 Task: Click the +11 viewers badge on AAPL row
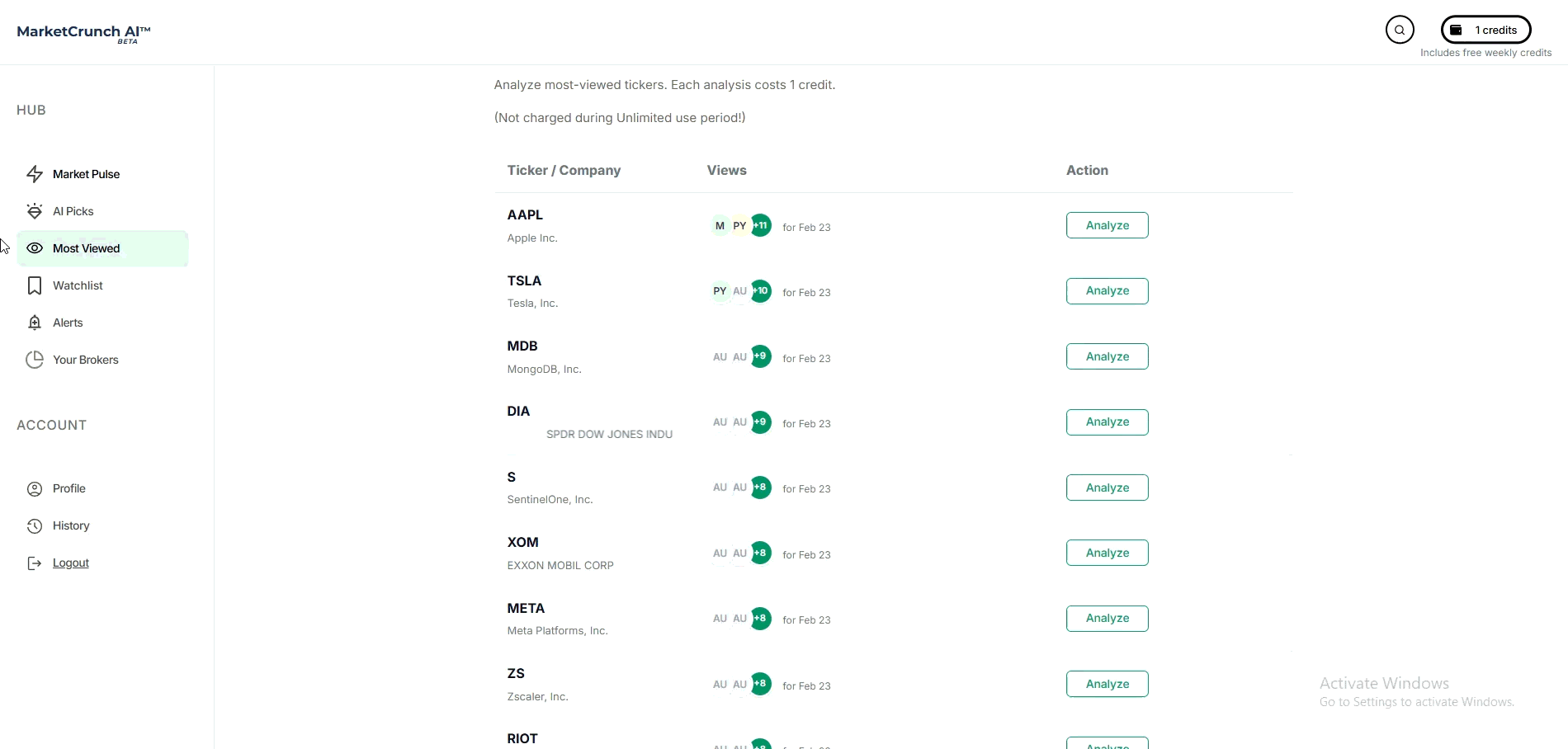tap(761, 225)
